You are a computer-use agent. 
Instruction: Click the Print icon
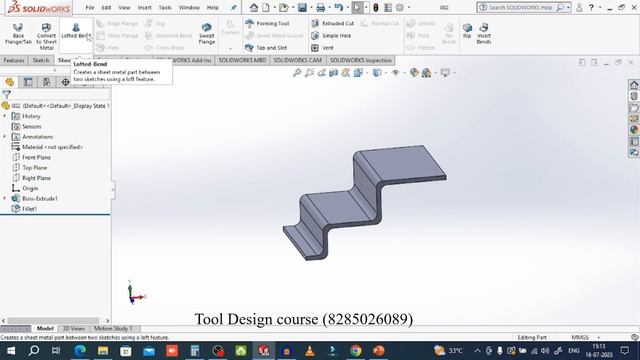(x=321, y=7)
